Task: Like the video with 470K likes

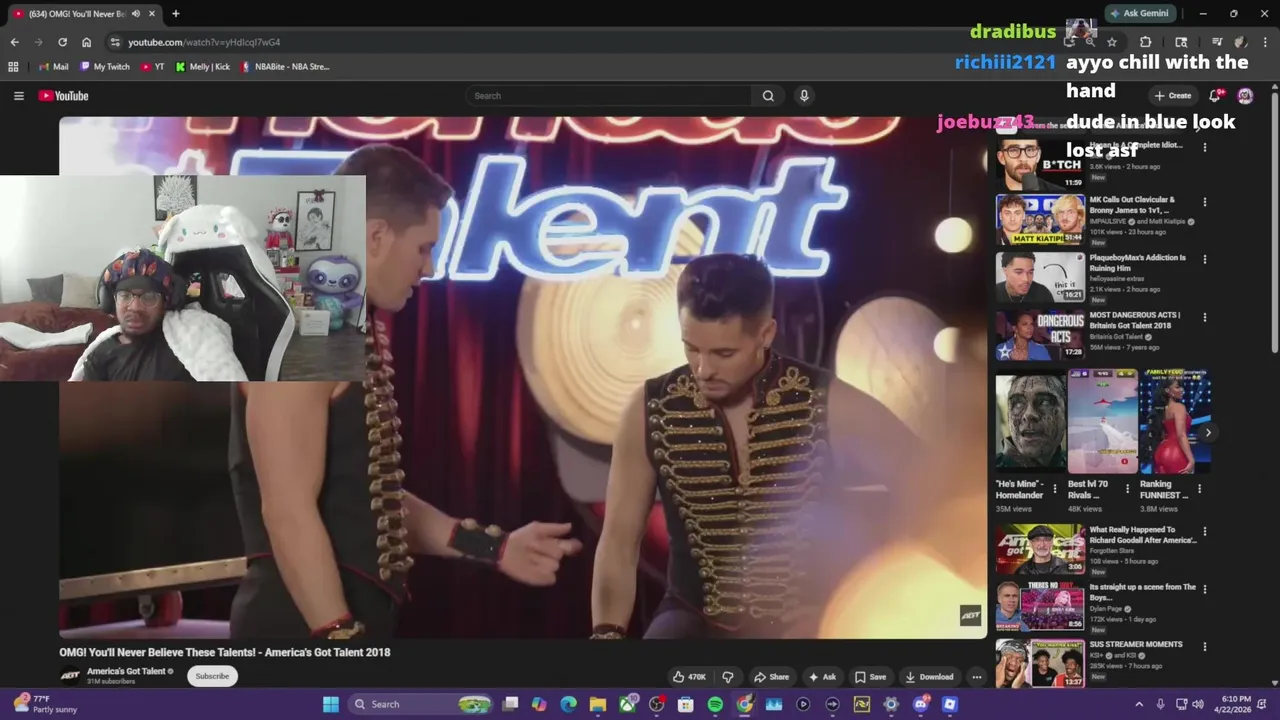Action: point(690,677)
